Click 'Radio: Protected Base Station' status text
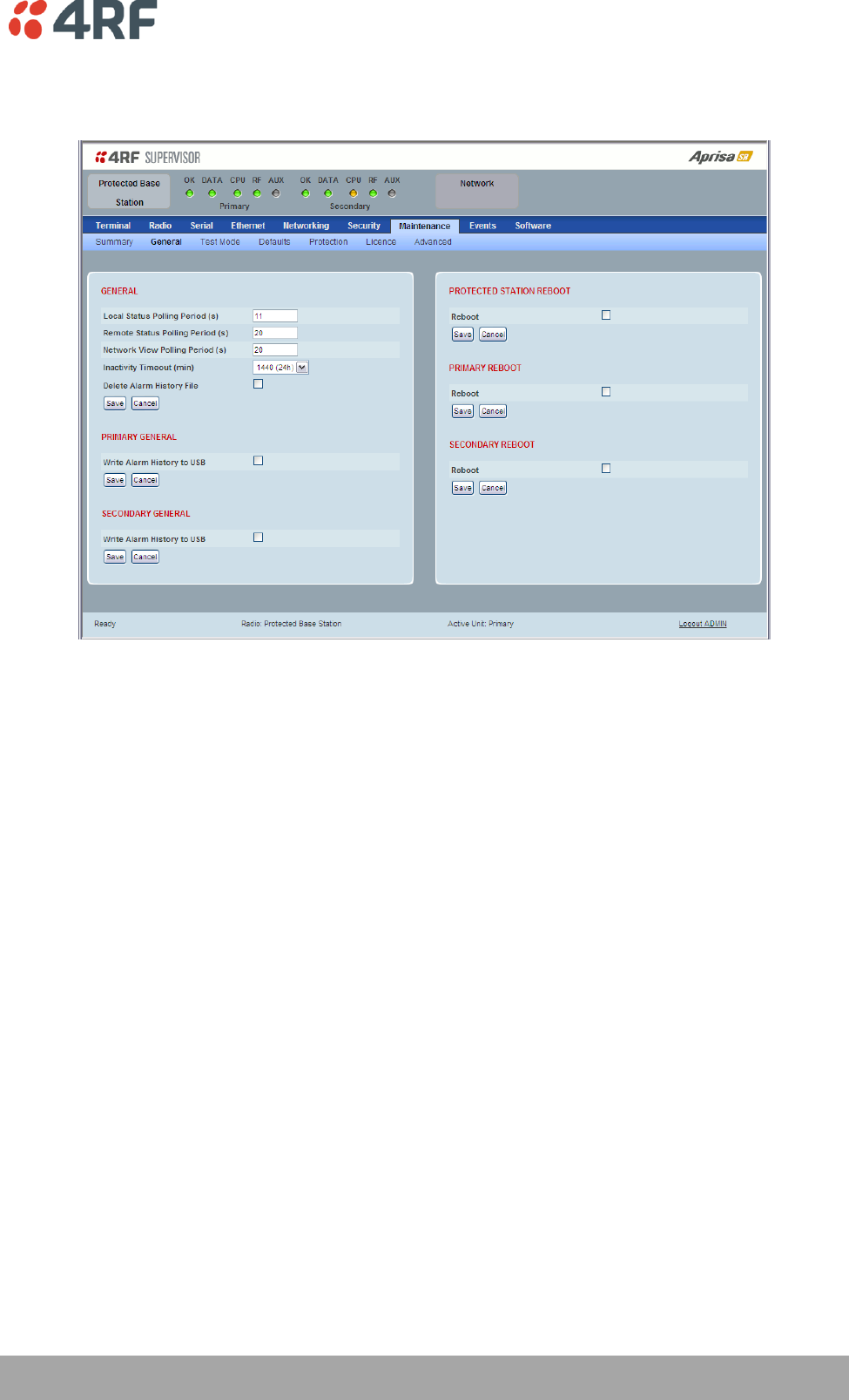Image resolution: width=849 pixels, height=1400 pixels. click(292, 624)
